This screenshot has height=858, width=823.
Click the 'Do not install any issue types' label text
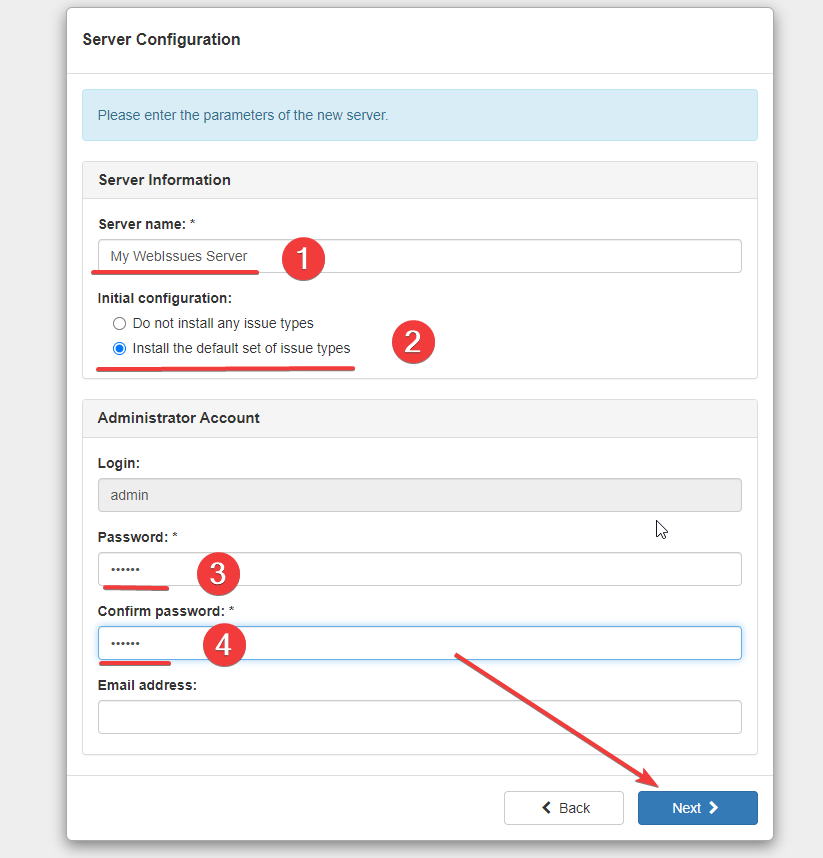click(223, 323)
